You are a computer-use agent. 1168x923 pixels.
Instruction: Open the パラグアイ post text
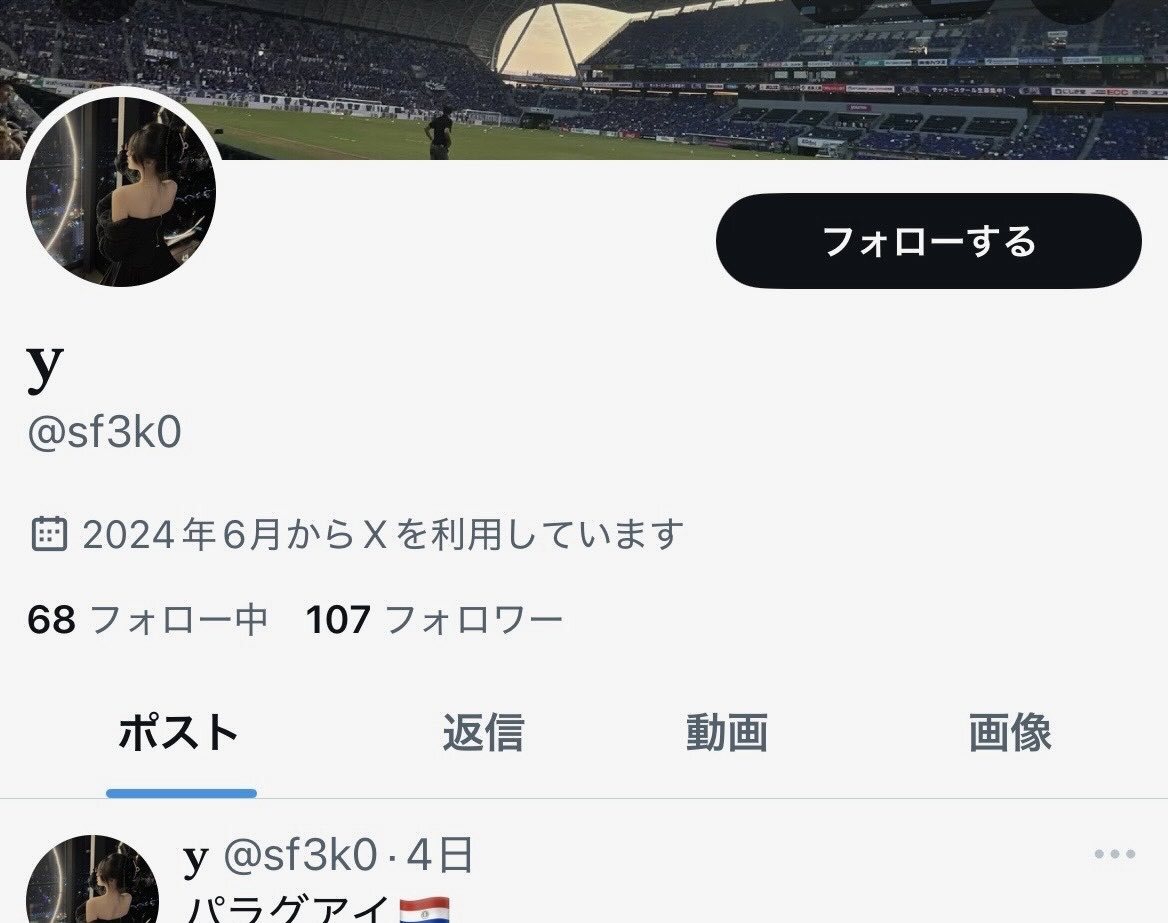[x=288, y=910]
